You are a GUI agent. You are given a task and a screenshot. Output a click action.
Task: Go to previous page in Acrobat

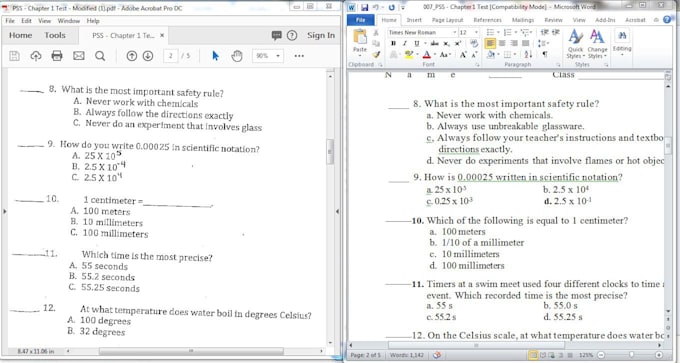131,56
